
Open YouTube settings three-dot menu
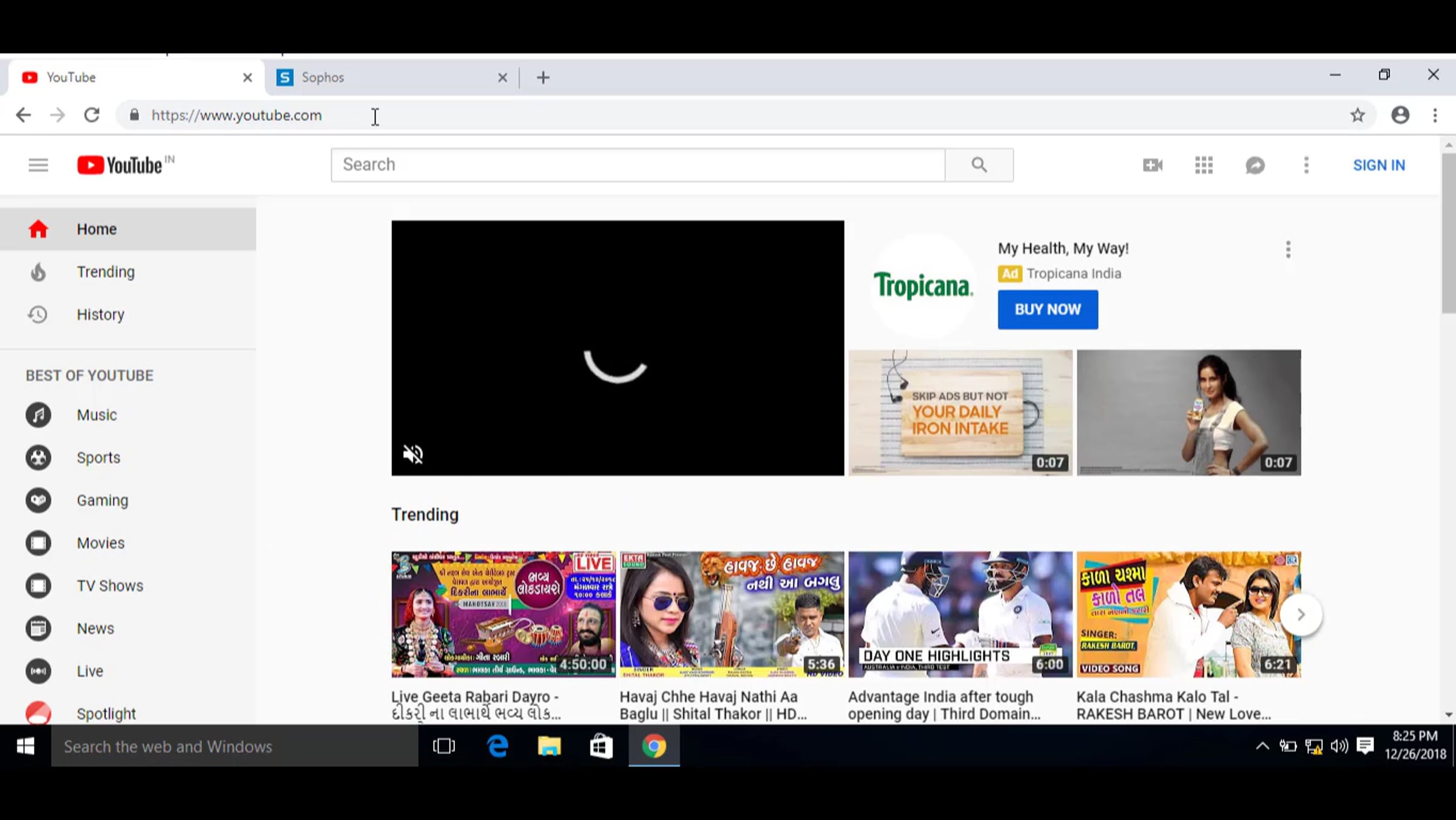click(1306, 165)
